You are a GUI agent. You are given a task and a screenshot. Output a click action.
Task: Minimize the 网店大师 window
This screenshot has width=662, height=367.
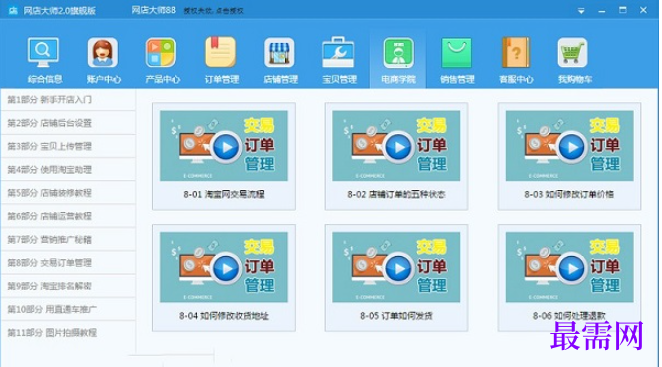602,11
